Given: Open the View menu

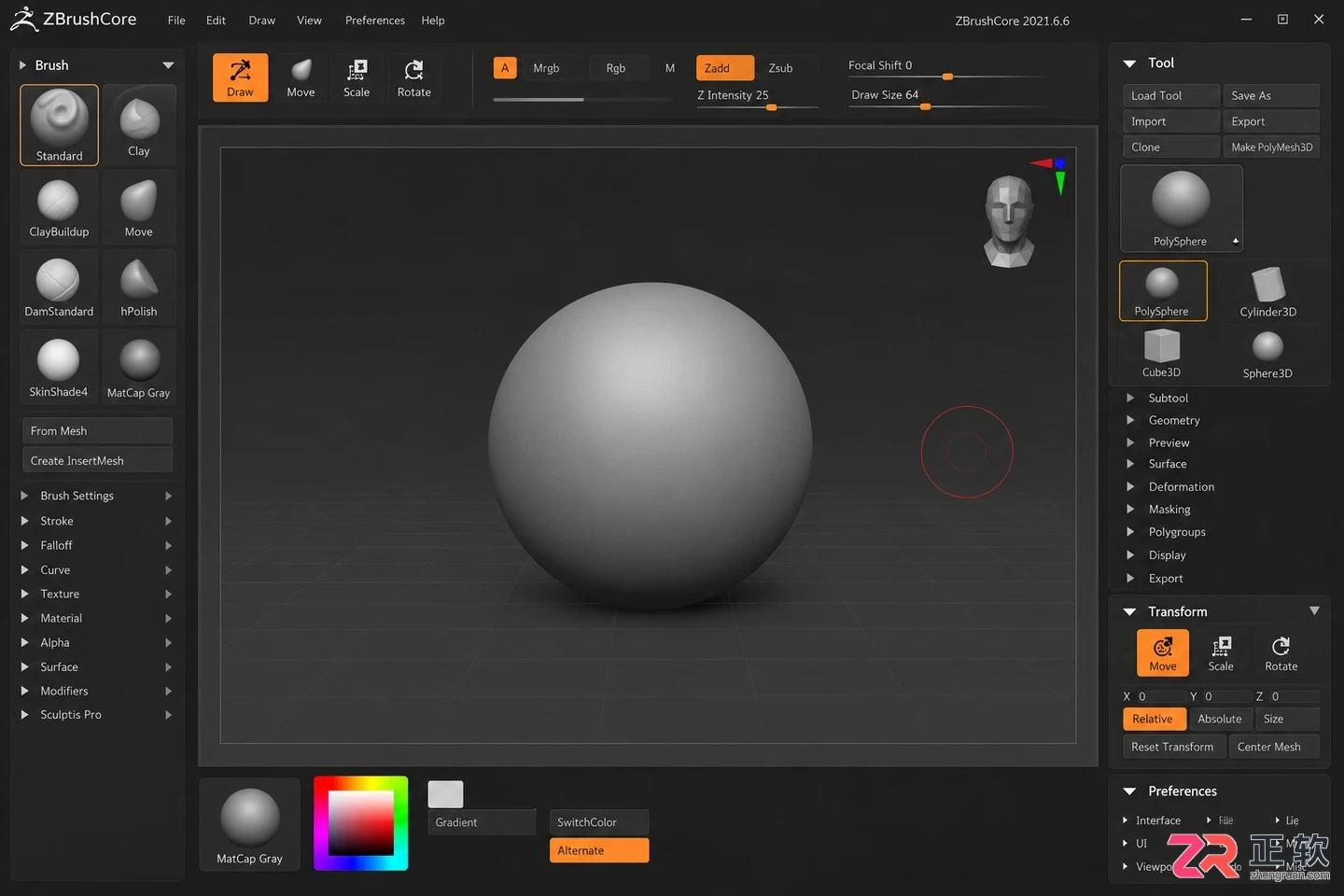Looking at the screenshot, I should coord(309,20).
